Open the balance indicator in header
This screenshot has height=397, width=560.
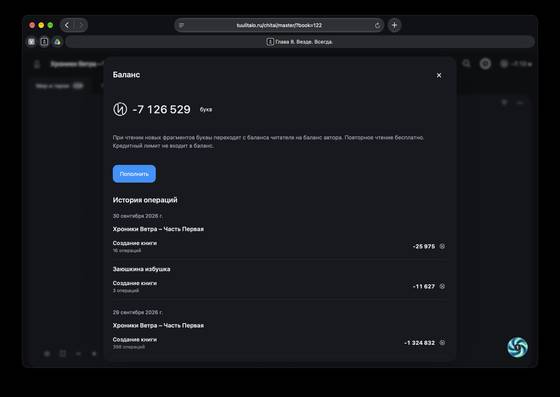(x=516, y=64)
